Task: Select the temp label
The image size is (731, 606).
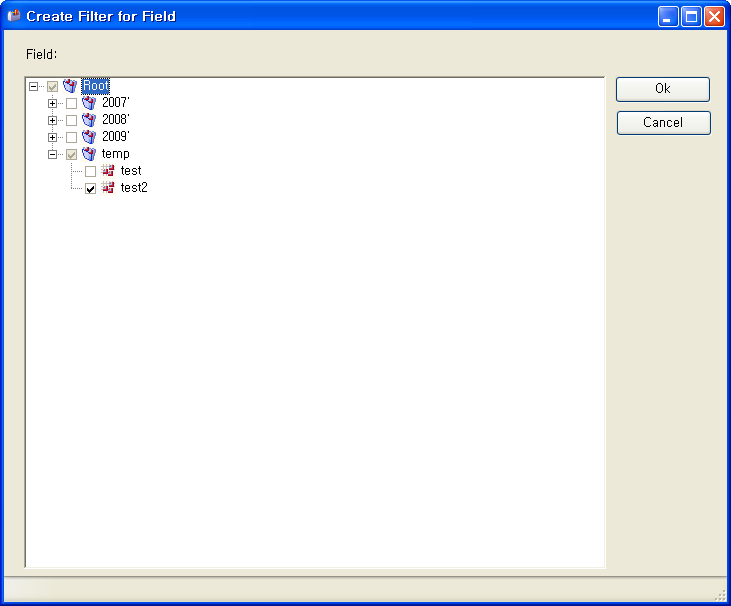Action: pos(116,154)
